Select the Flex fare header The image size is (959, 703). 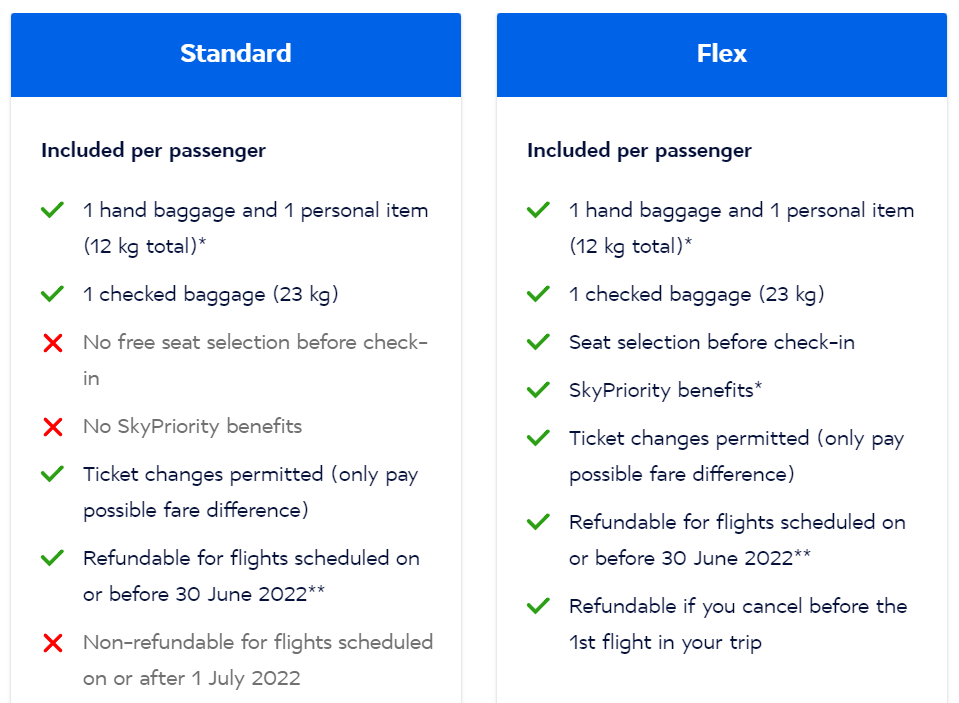(721, 54)
